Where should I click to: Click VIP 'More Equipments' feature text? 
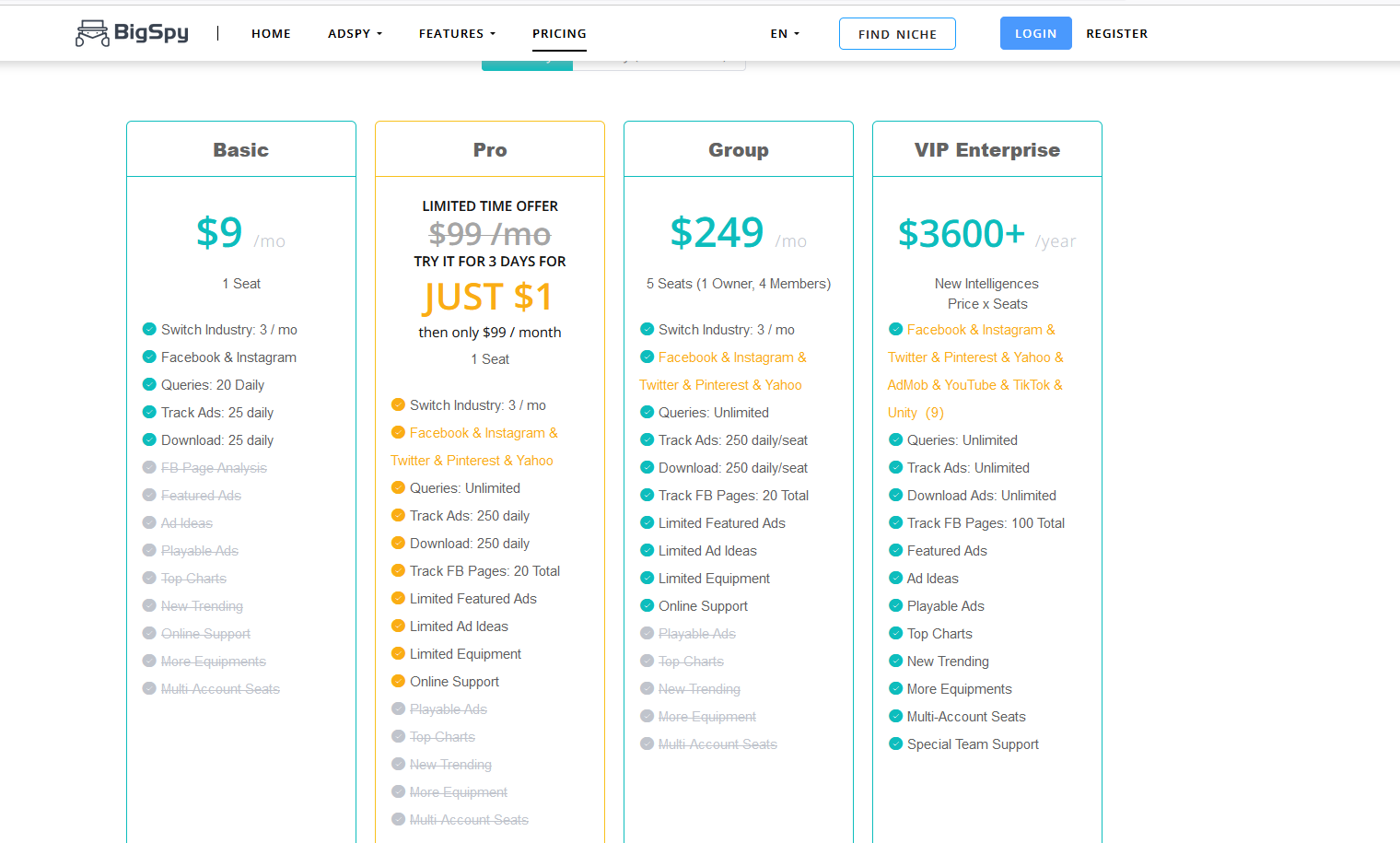tap(959, 689)
